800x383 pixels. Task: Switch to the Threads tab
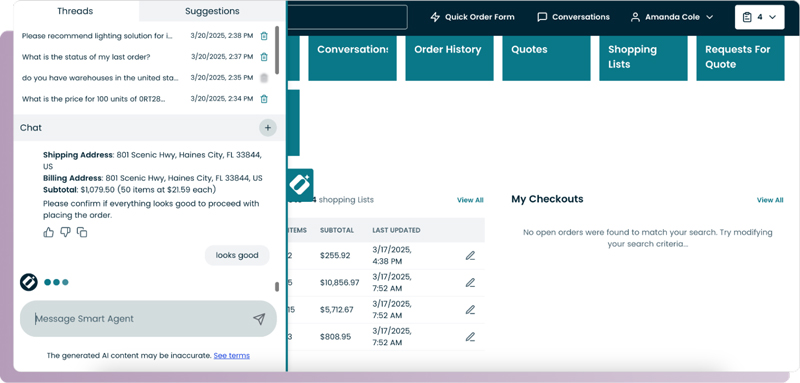pos(76,11)
